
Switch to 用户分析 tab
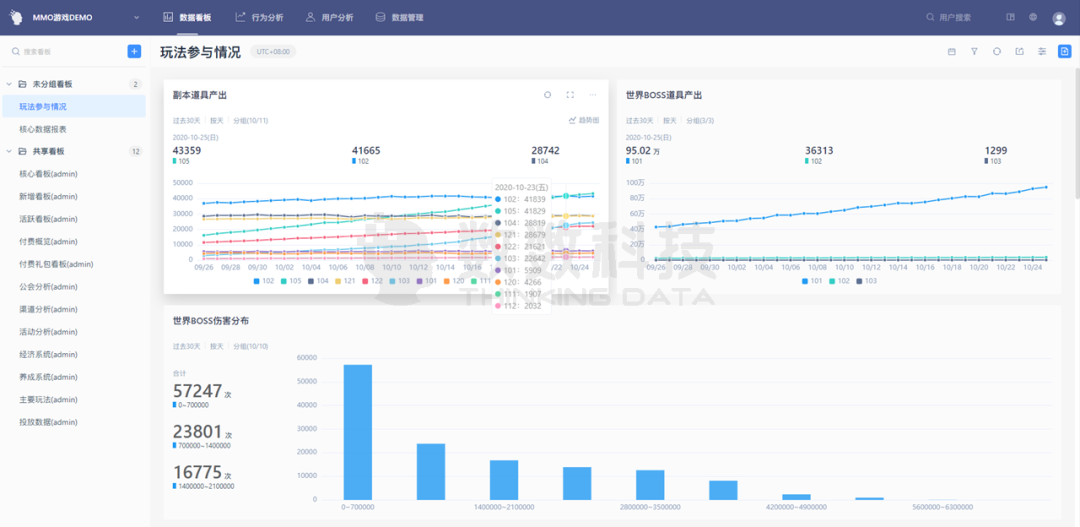tap(329, 17)
